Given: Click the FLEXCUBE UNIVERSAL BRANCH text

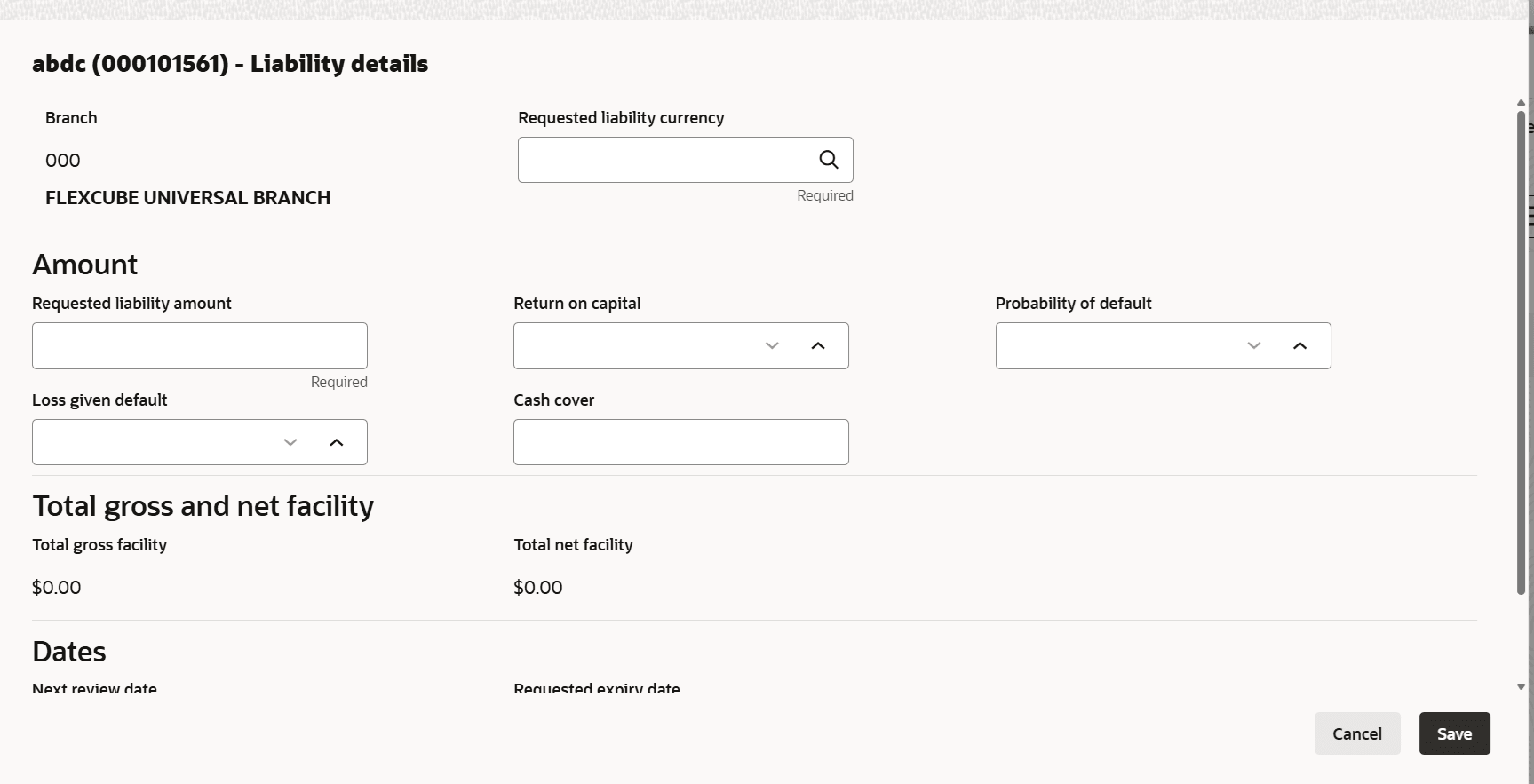Looking at the screenshot, I should (x=187, y=198).
